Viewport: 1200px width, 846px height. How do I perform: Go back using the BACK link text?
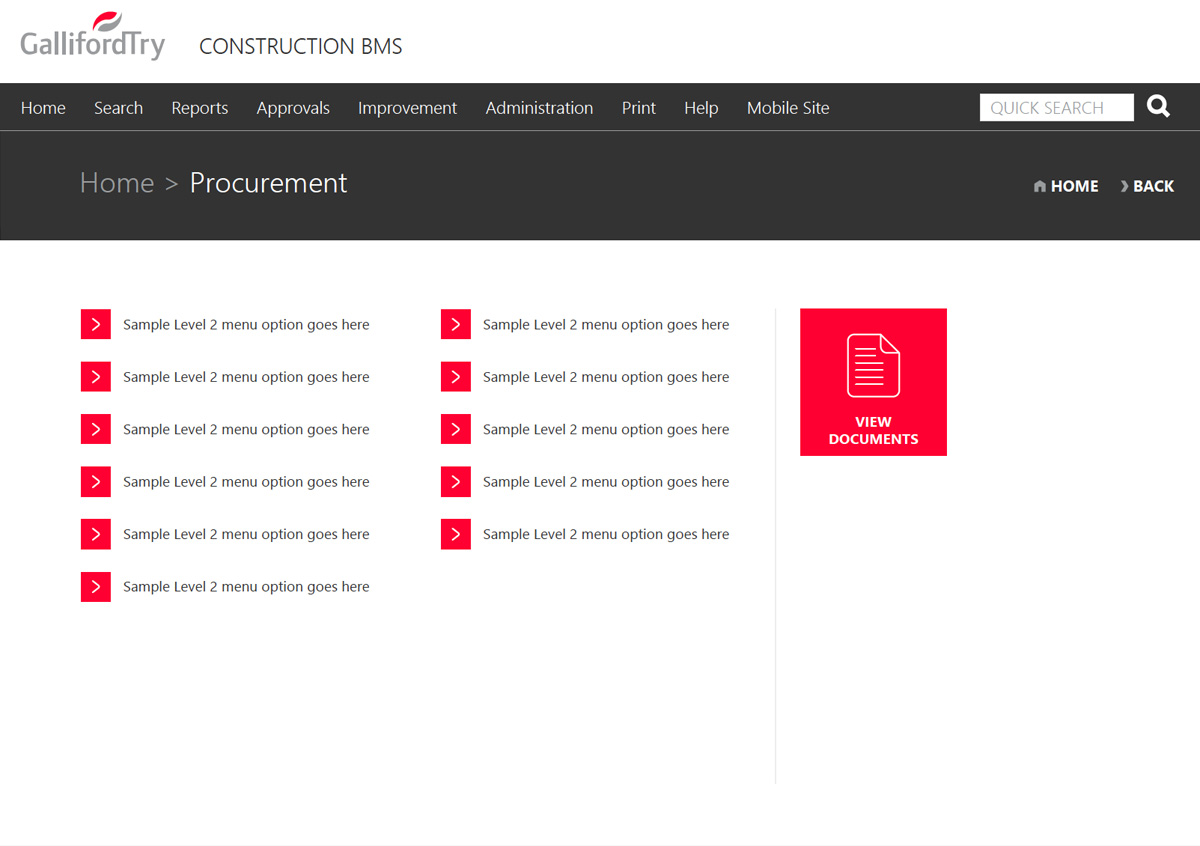pos(1153,186)
